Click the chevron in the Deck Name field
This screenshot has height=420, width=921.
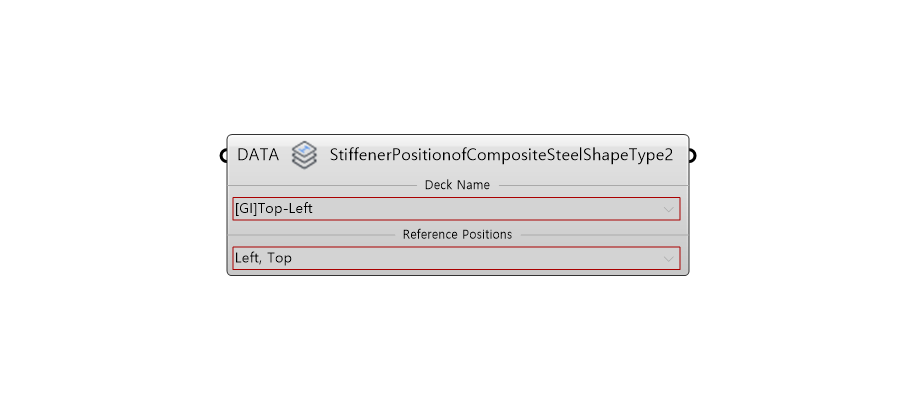pos(668,209)
